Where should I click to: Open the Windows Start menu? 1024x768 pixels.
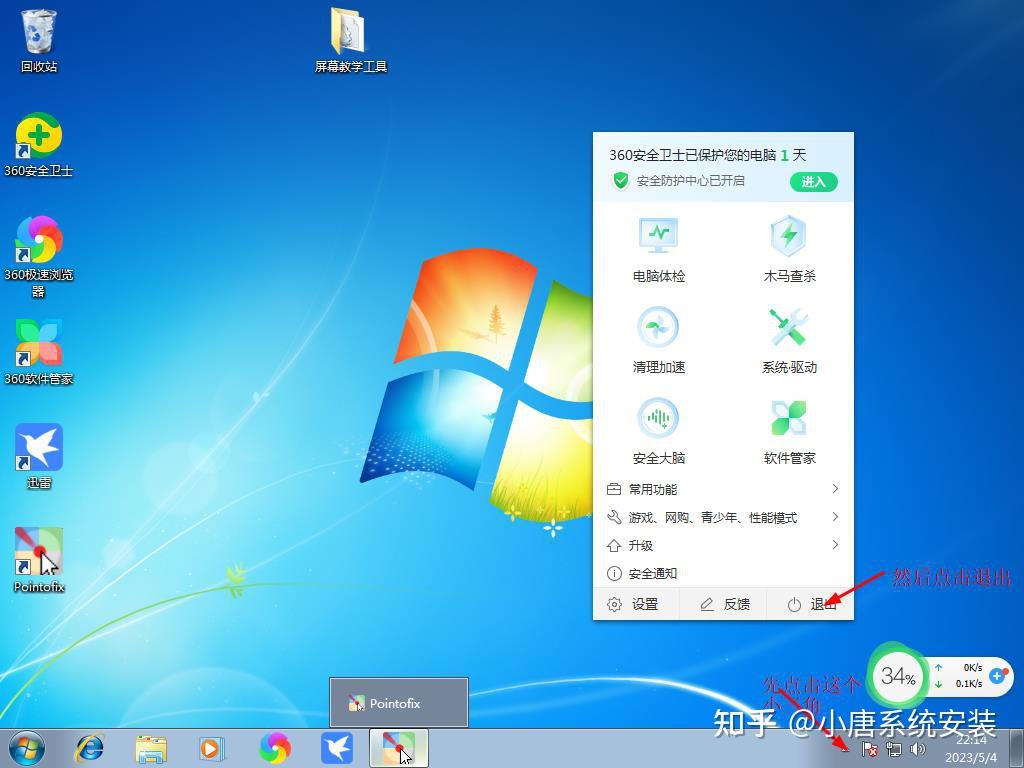click(x=26, y=748)
